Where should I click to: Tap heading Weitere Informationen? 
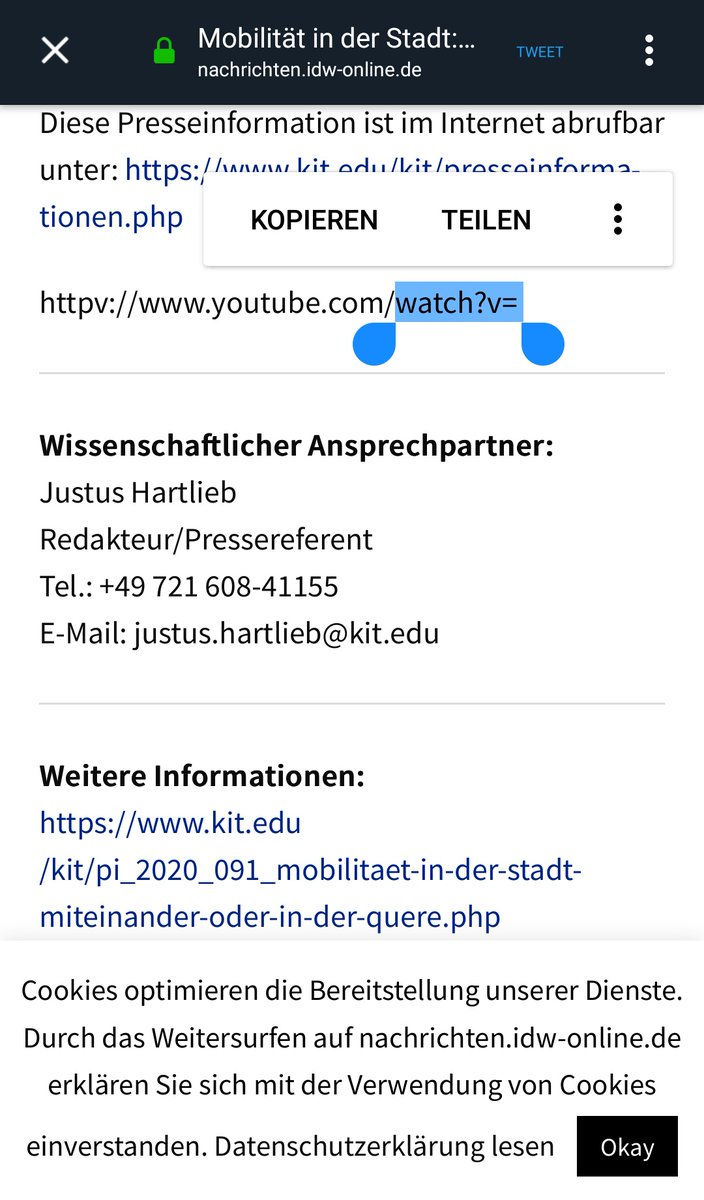(202, 775)
